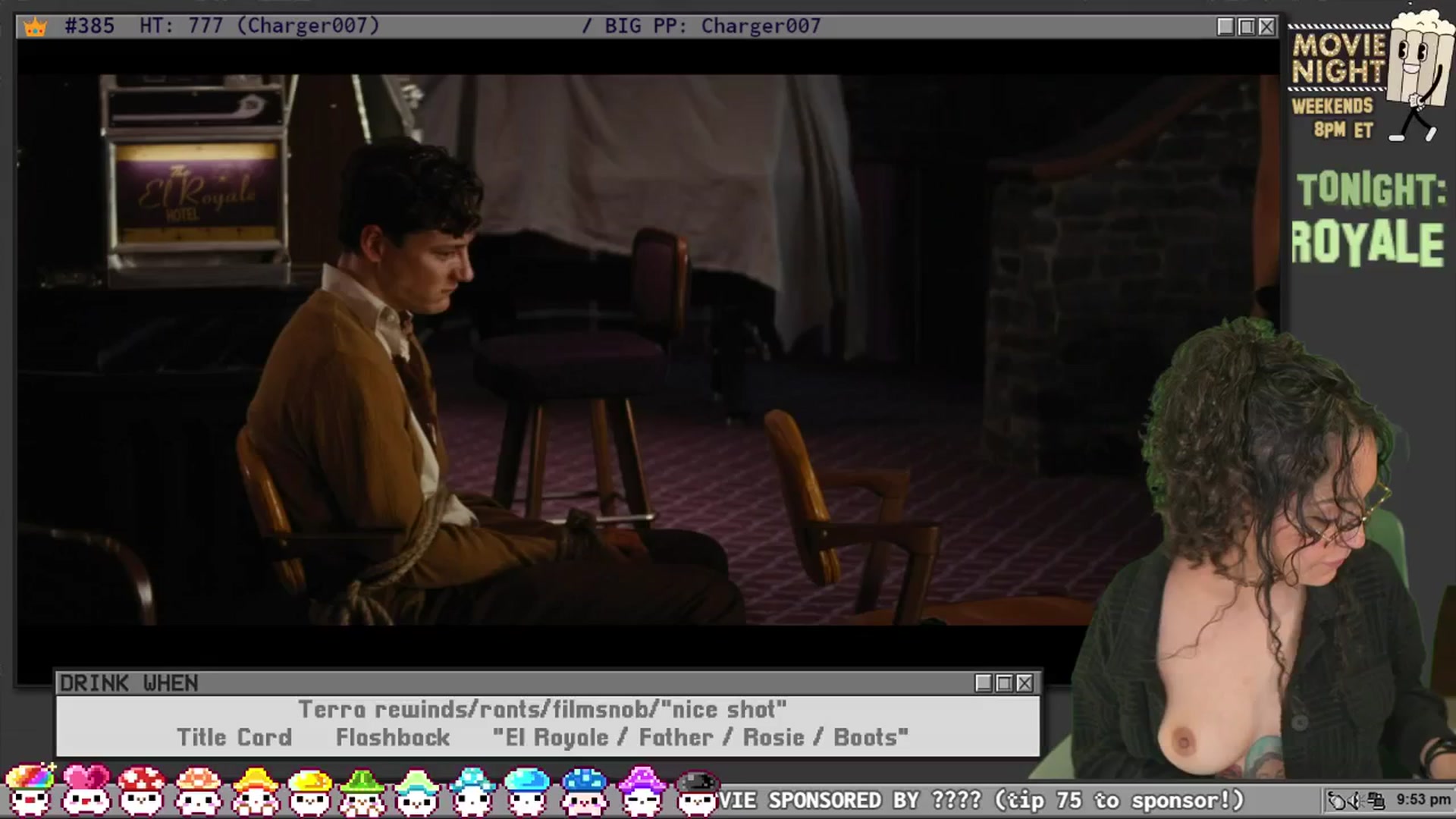The height and width of the screenshot is (819, 1456).
Task: Open the mouse tray icon
Action: 1337,800
